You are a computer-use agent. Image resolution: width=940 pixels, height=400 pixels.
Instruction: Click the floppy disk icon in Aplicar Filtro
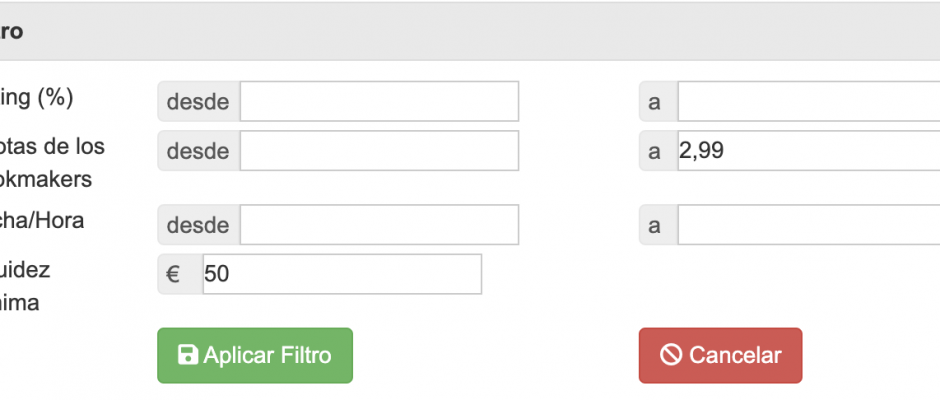tap(188, 355)
